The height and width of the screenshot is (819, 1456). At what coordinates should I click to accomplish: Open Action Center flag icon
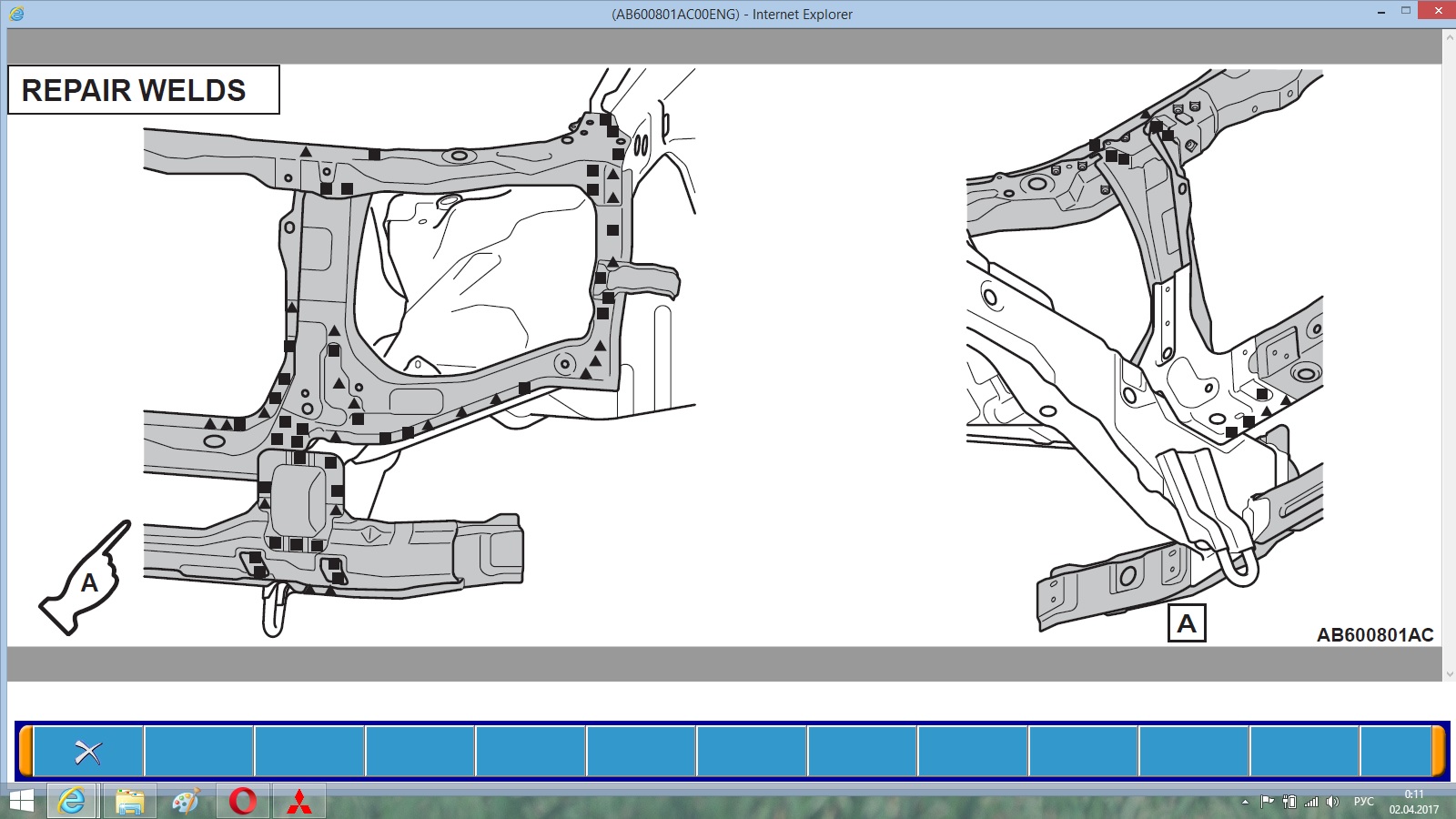tap(1267, 802)
